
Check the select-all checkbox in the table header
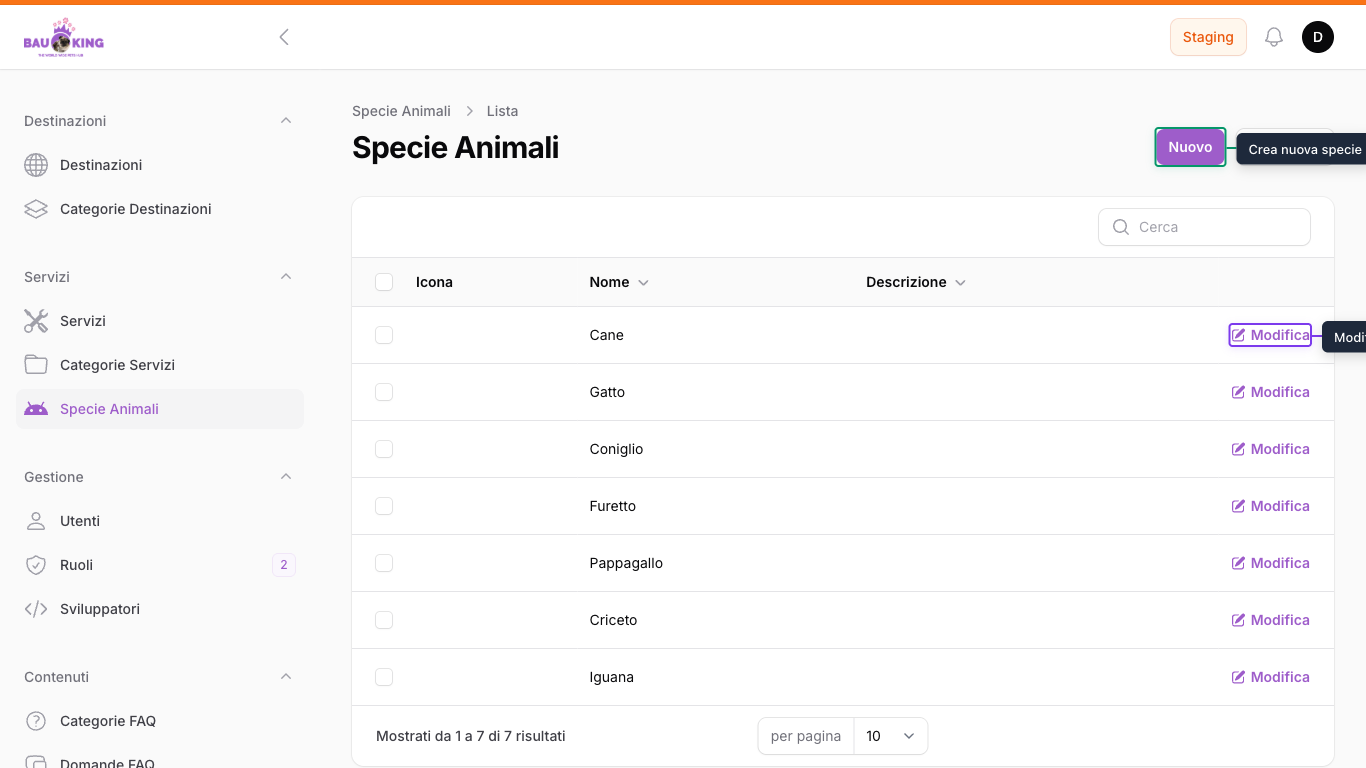(384, 282)
